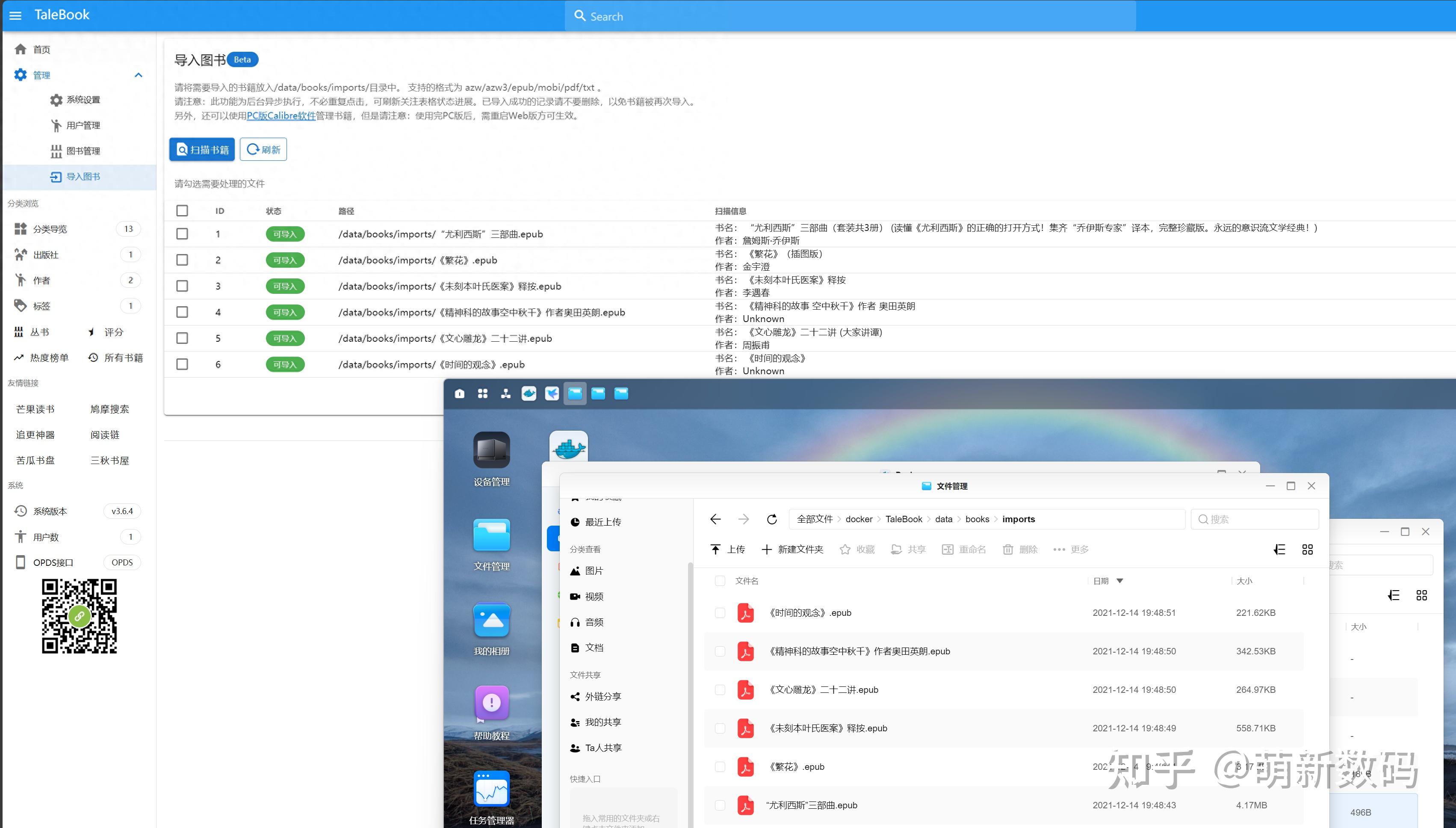The width and height of the screenshot is (1456, 828).
Task: Click the 收藏 (favorite) icon in file manager toolbar
Action: click(x=845, y=549)
